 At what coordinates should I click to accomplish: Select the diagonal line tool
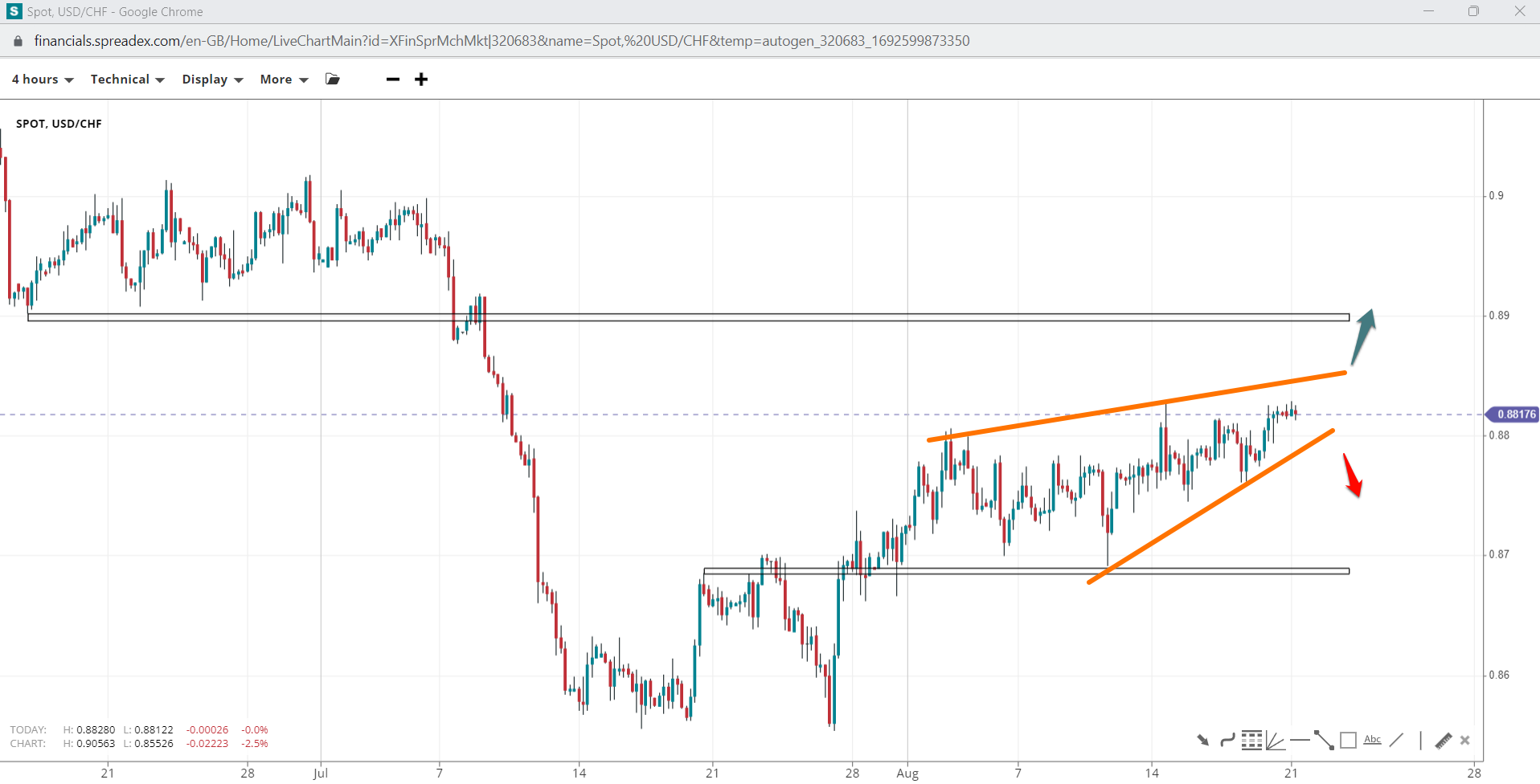1396,740
